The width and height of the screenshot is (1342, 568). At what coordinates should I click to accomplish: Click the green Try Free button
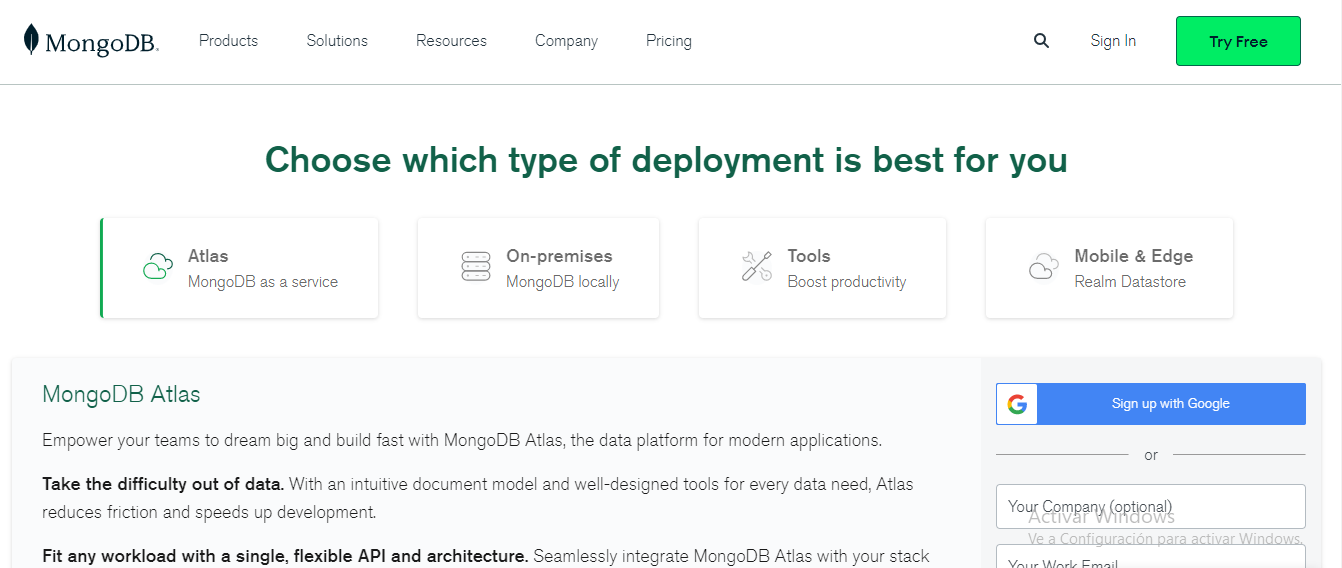point(1238,41)
